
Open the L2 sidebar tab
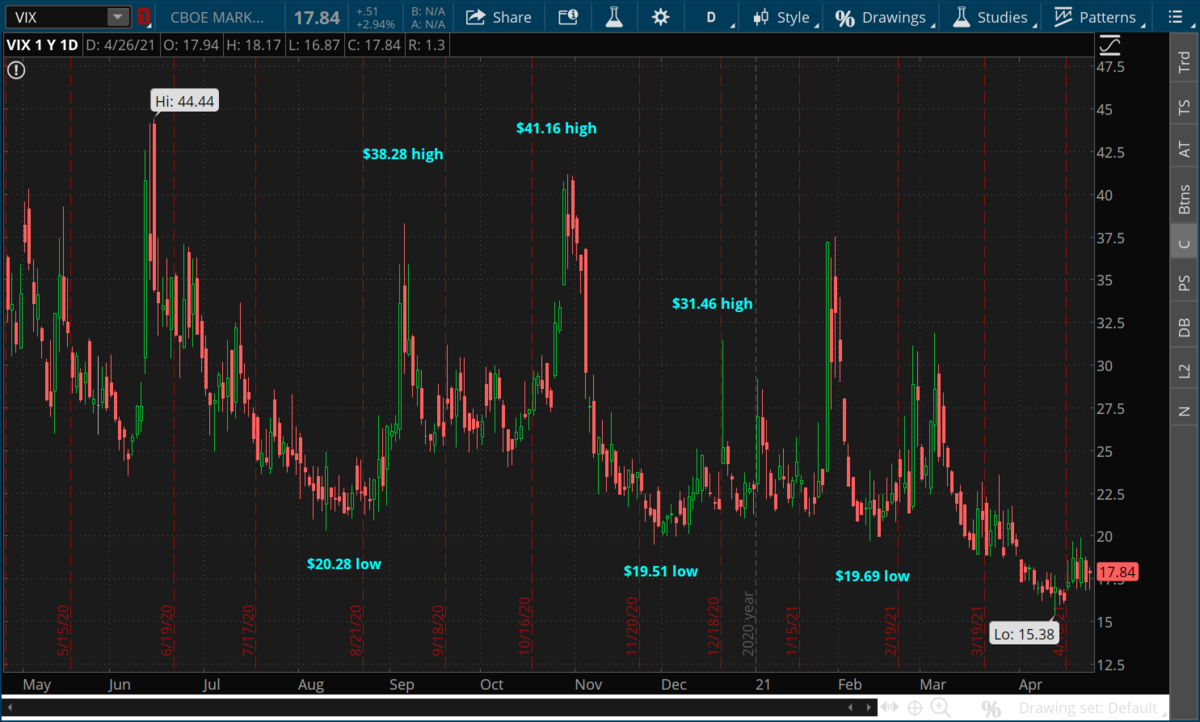[x=1185, y=371]
